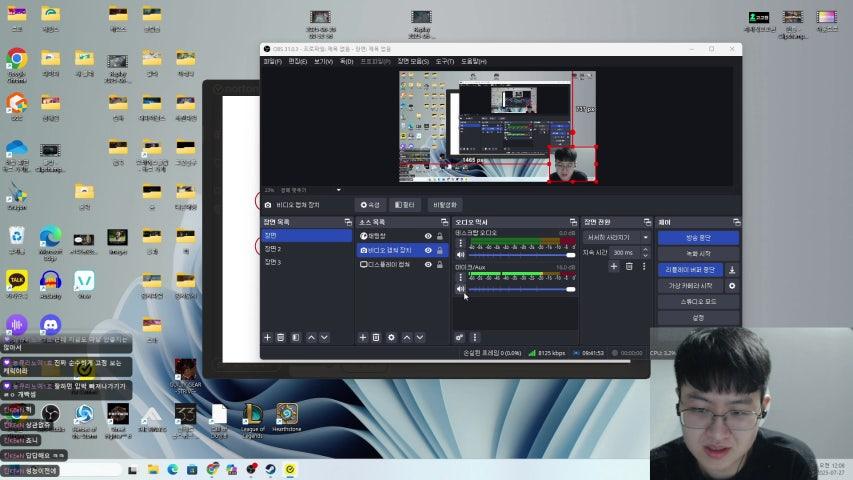Click 녹화 시작 start recording button
This screenshot has height=480, width=853.
coord(698,254)
